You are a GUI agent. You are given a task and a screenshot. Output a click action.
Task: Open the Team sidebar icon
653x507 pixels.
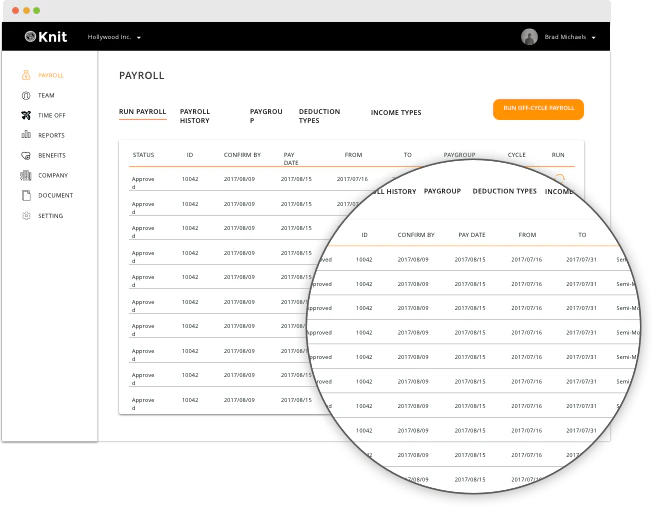tap(26, 95)
